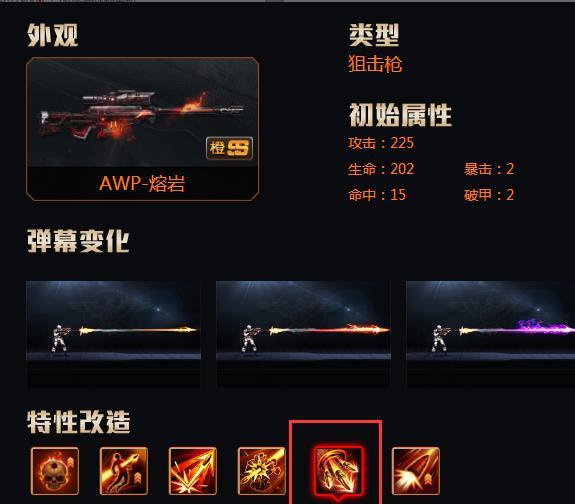Choose the exploding arrow trait icon
Image resolution: width=575 pixels, height=504 pixels.
pyautogui.click(x=193, y=471)
